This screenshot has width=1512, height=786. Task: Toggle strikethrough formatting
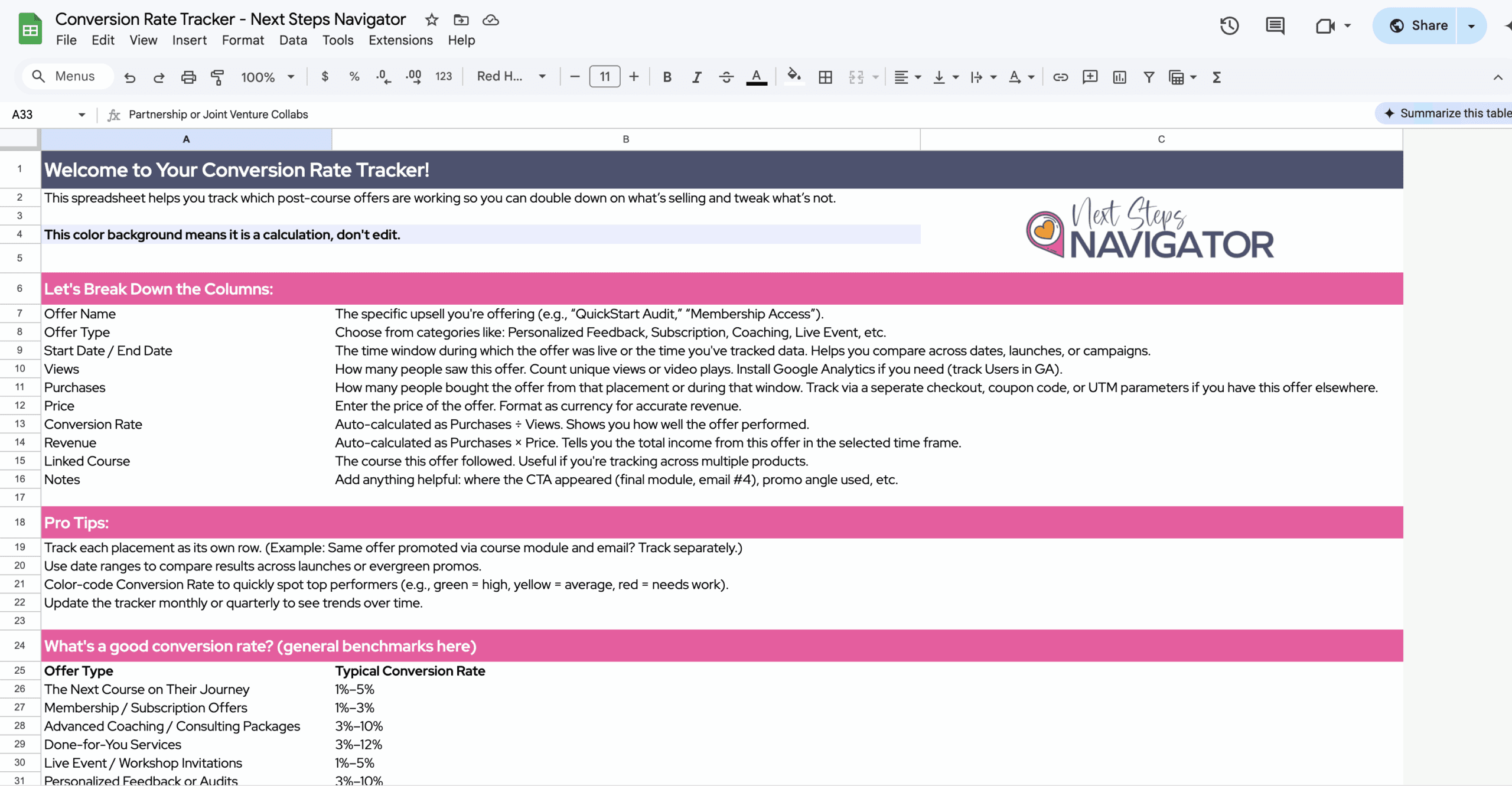tap(726, 77)
